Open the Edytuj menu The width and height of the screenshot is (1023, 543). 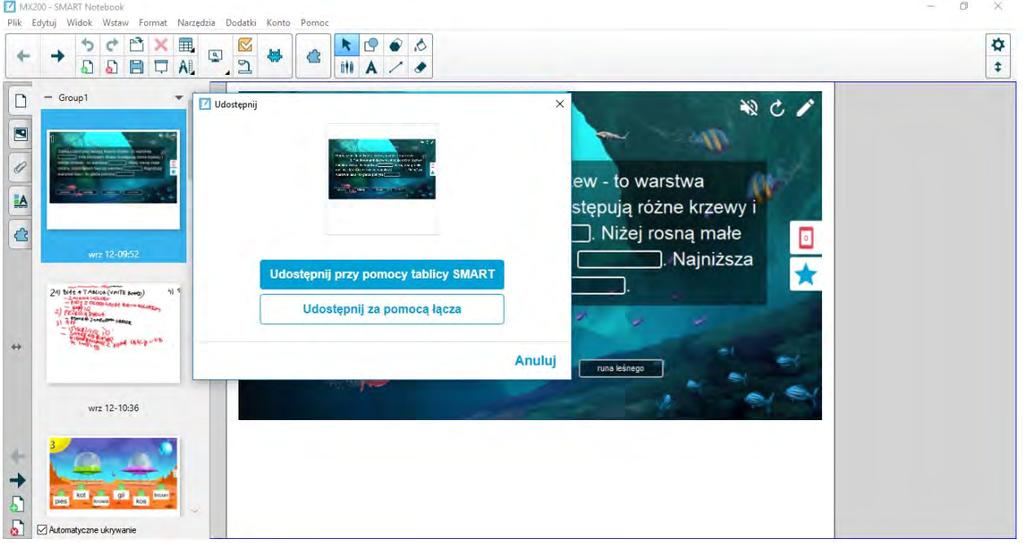tap(44, 22)
